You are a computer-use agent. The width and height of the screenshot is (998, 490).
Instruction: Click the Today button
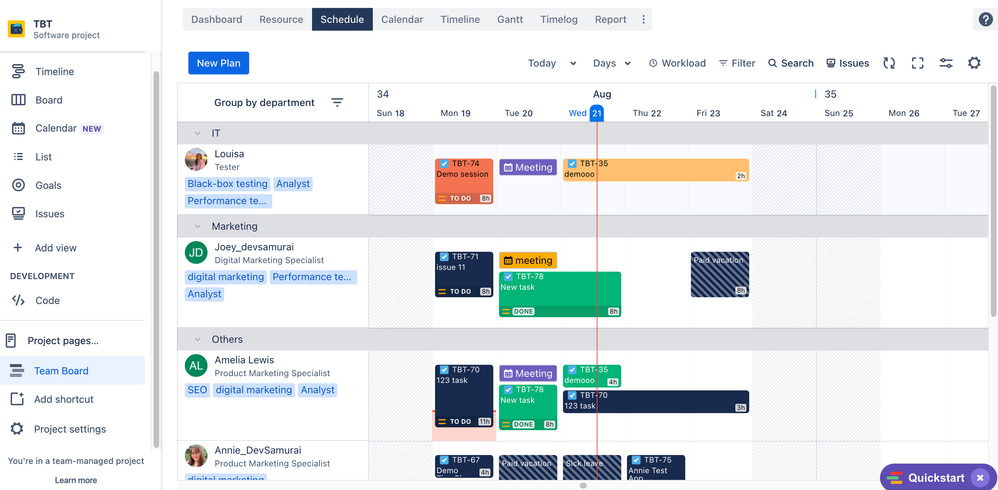click(542, 63)
